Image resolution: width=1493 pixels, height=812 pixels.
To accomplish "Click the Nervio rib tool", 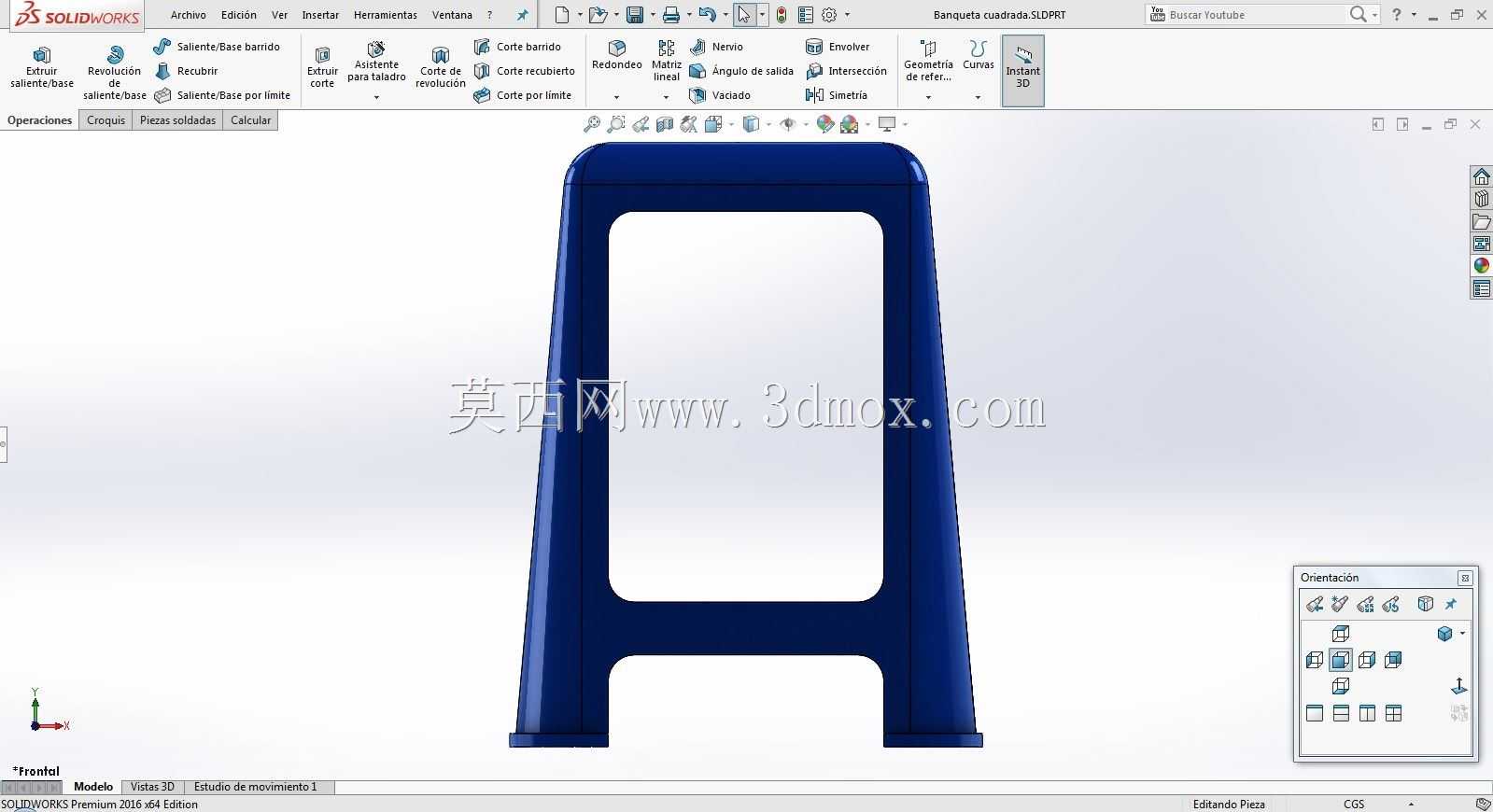I will [717, 47].
